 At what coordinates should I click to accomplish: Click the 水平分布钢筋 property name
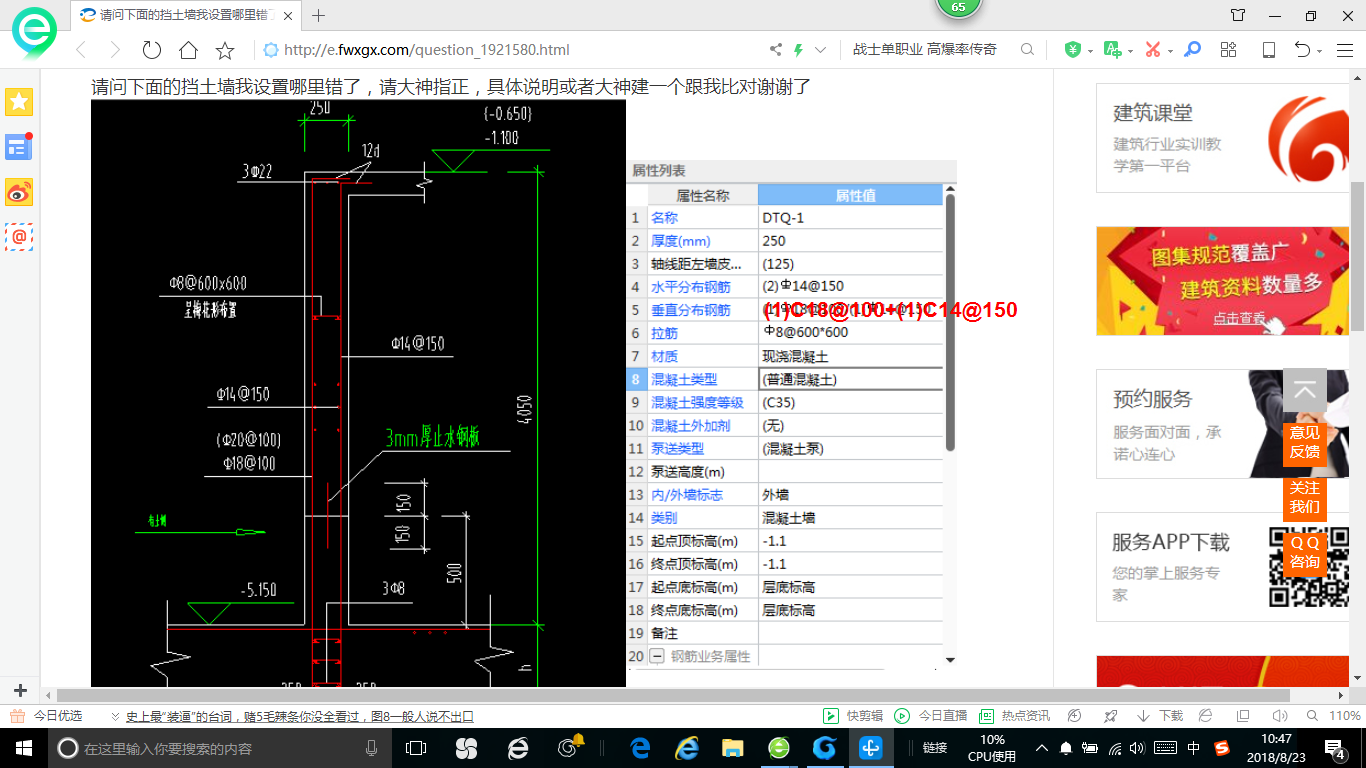pos(690,287)
